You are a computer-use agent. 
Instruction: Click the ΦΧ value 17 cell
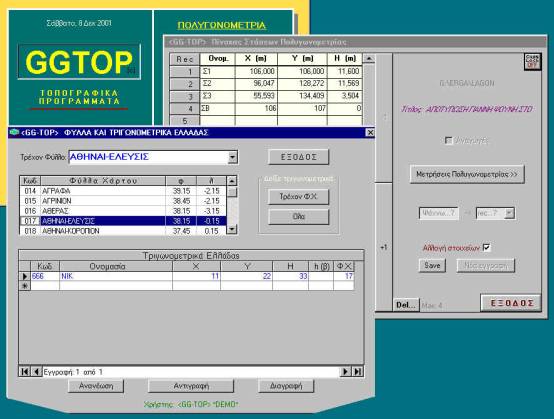[344, 276]
